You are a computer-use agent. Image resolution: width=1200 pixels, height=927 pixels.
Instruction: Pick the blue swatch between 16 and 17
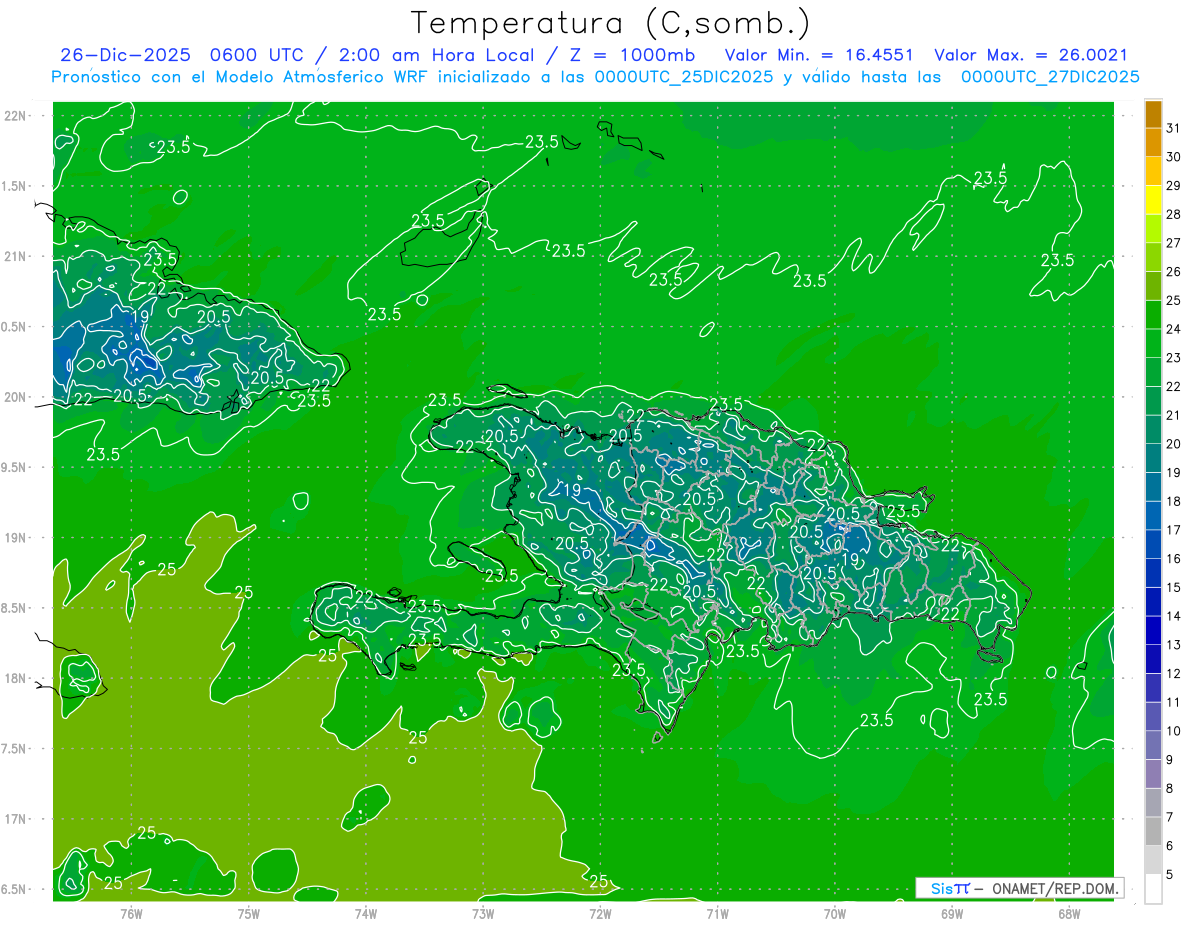[x=1153, y=544]
